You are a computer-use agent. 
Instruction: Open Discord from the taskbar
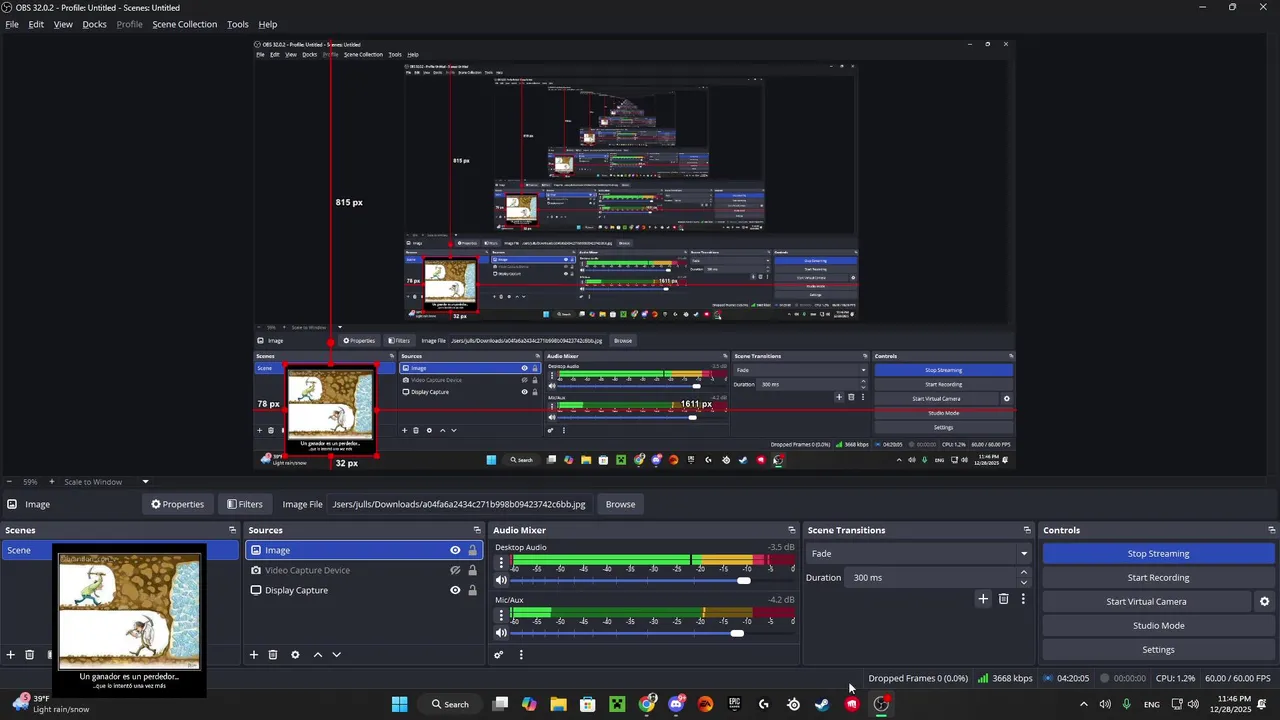click(x=676, y=704)
